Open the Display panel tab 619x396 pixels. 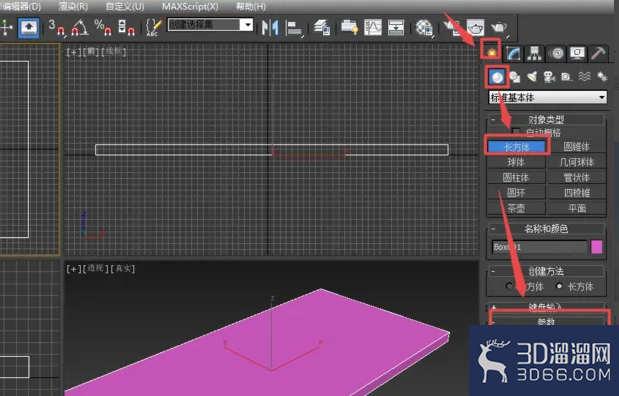click(x=577, y=53)
